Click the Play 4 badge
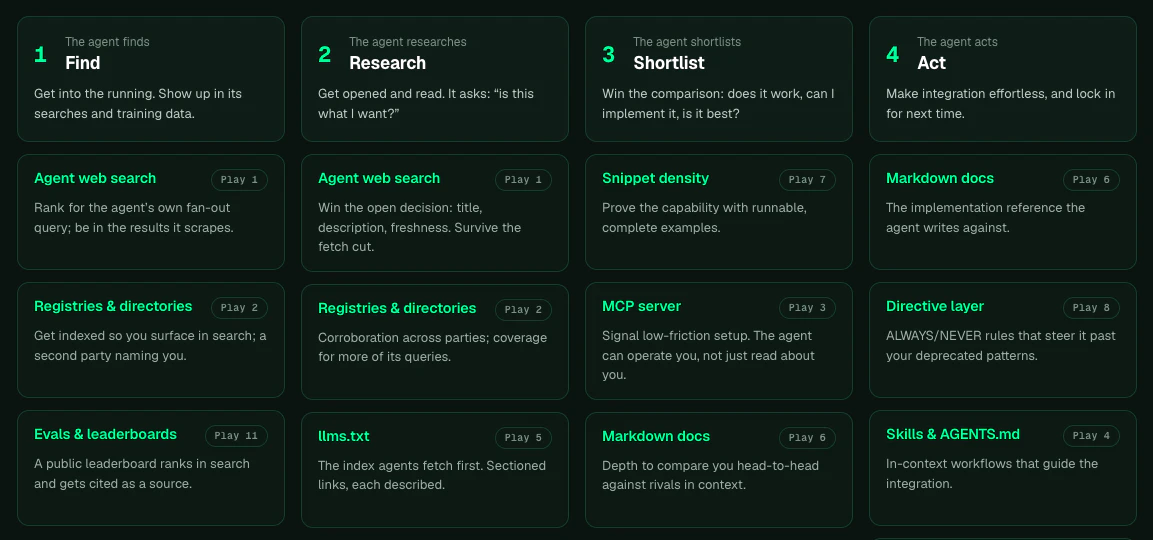This screenshot has height=540, width=1153. click(1091, 436)
